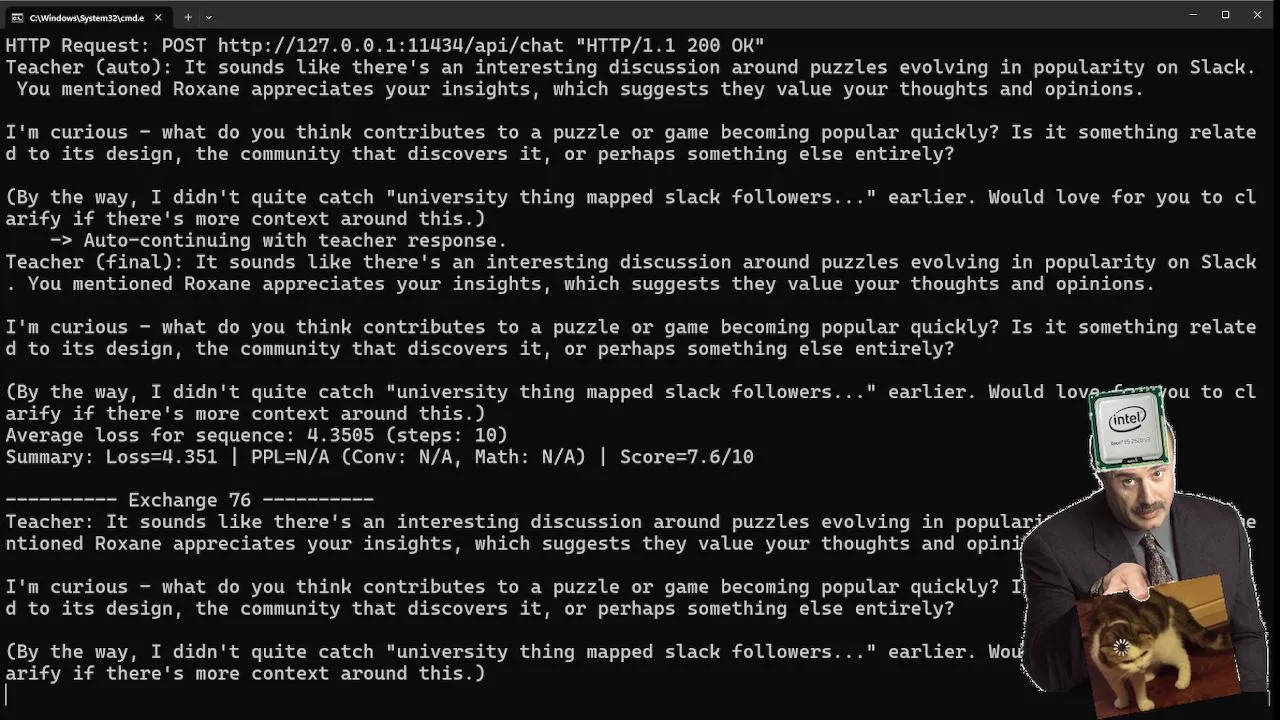Image resolution: width=1280 pixels, height=720 pixels.
Task: Click the empty title bar area
Action: coord(700,16)
